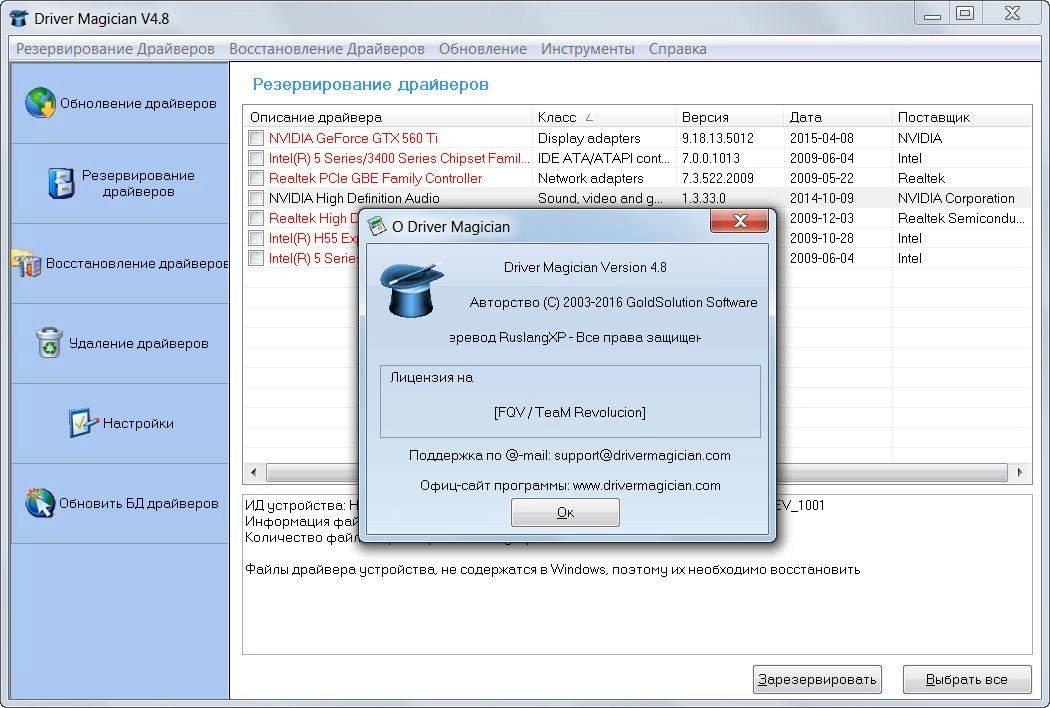The width and height of the screenshot is (1050, 708).
Task: Click the Зарезервировать button
Action: coord(817,679)
